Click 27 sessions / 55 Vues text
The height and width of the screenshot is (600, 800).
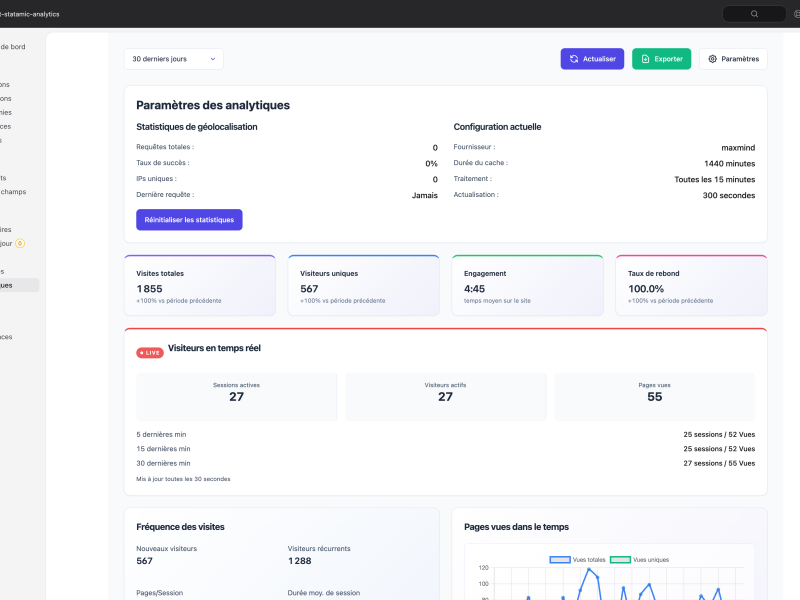click(x=719, y=463)
